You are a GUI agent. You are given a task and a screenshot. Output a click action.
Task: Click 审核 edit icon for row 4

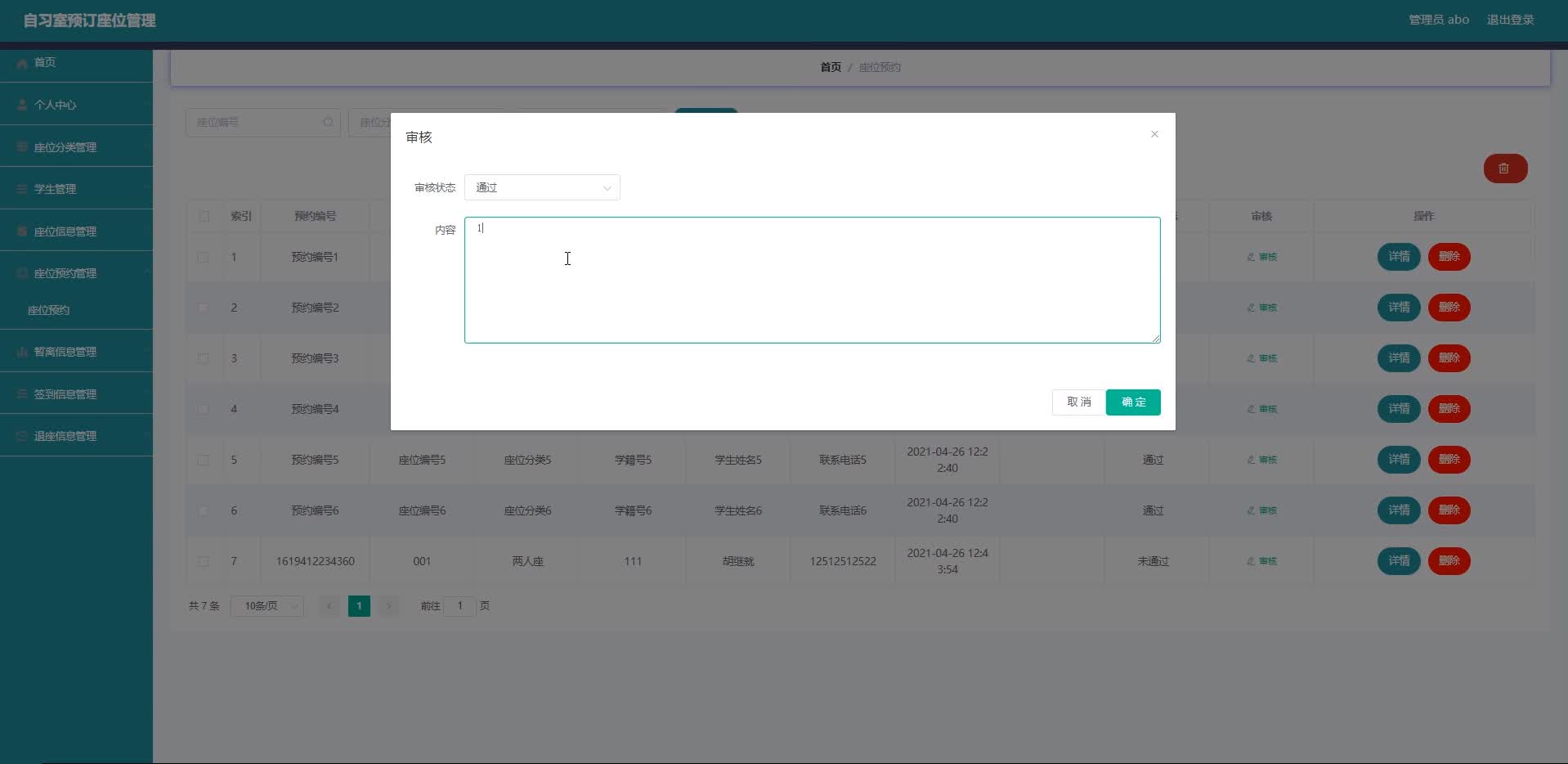point(1261,409)
